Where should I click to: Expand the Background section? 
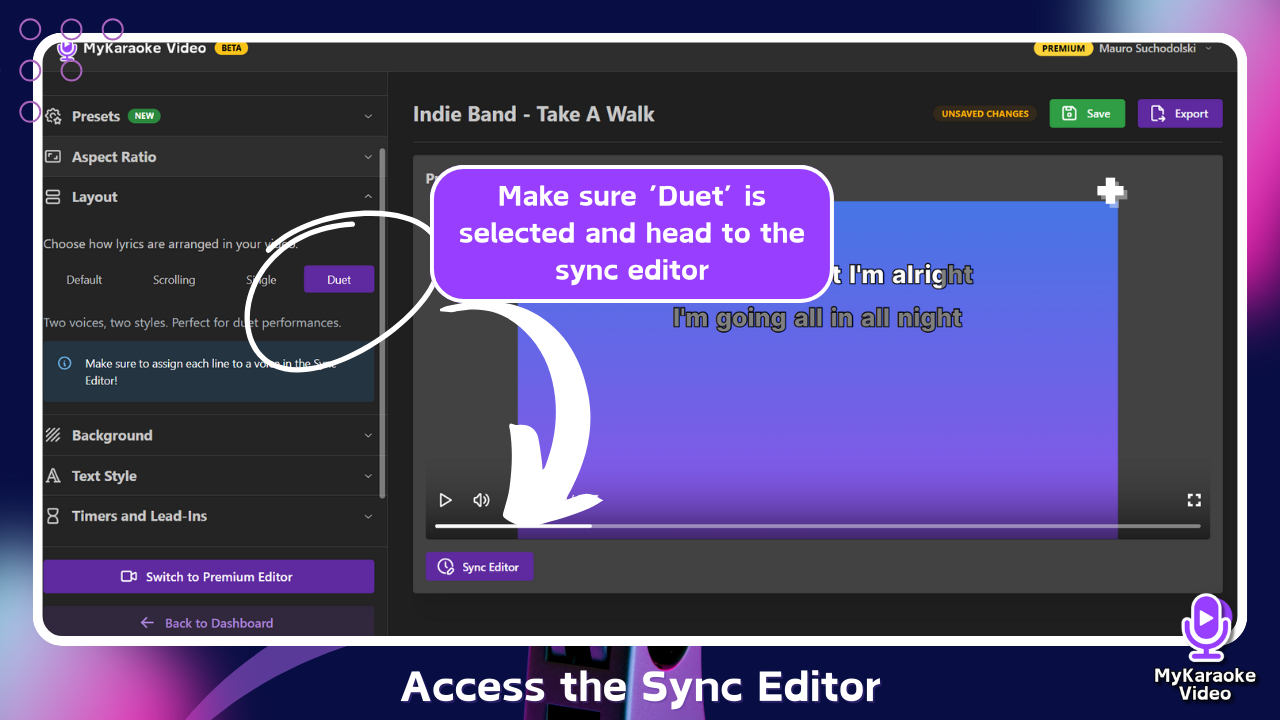(x=208, y=435)
